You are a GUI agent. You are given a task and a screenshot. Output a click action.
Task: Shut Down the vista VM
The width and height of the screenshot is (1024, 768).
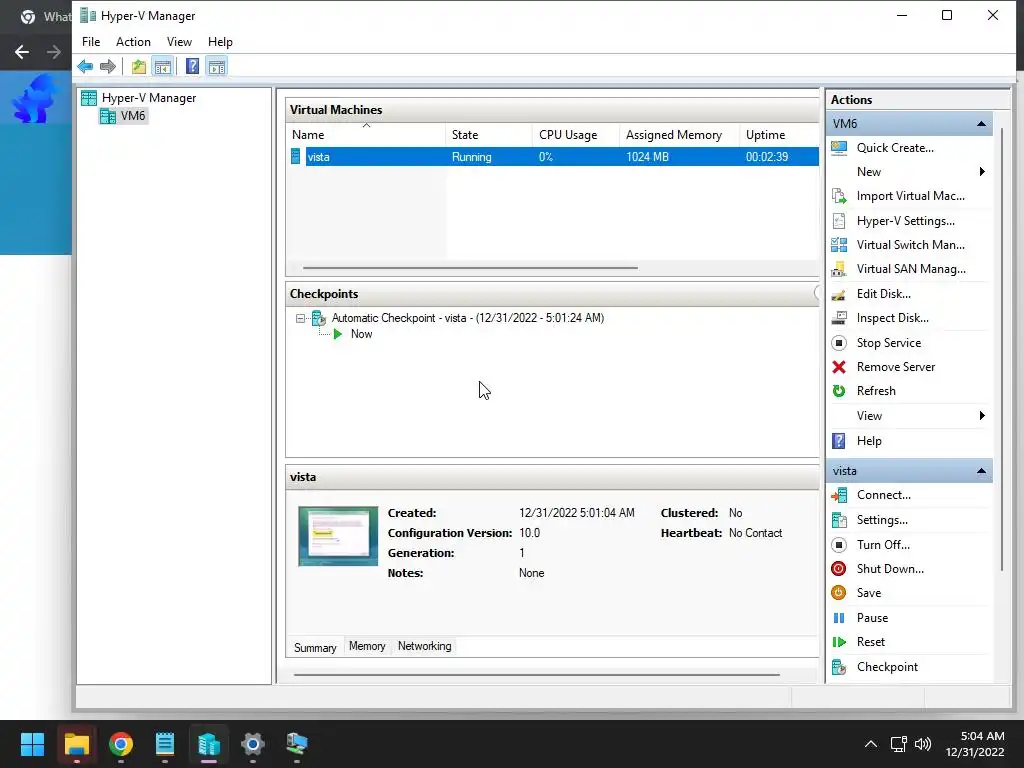(889, 569)
